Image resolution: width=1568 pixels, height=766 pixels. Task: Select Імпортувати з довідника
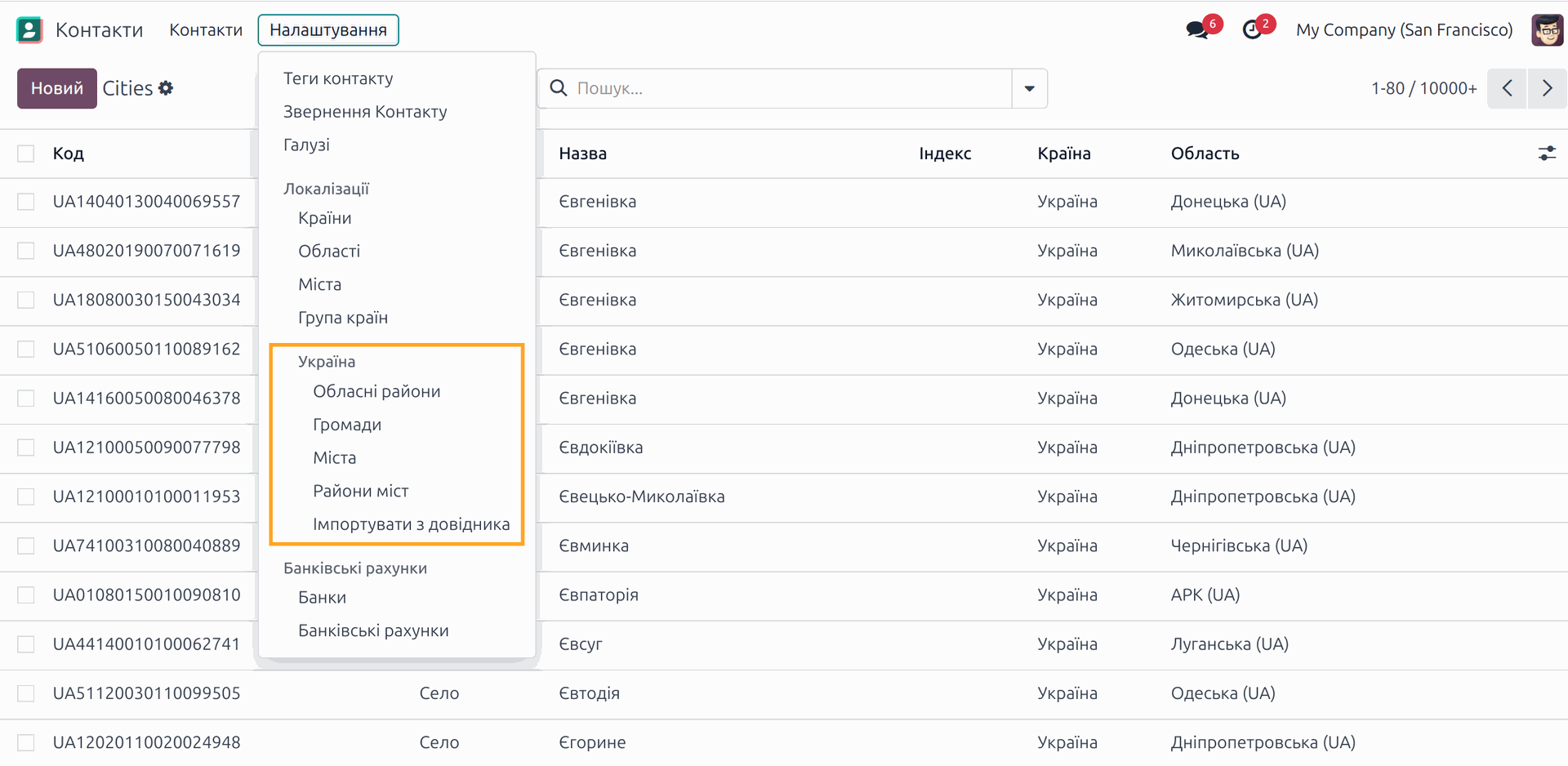coord(411,524)
